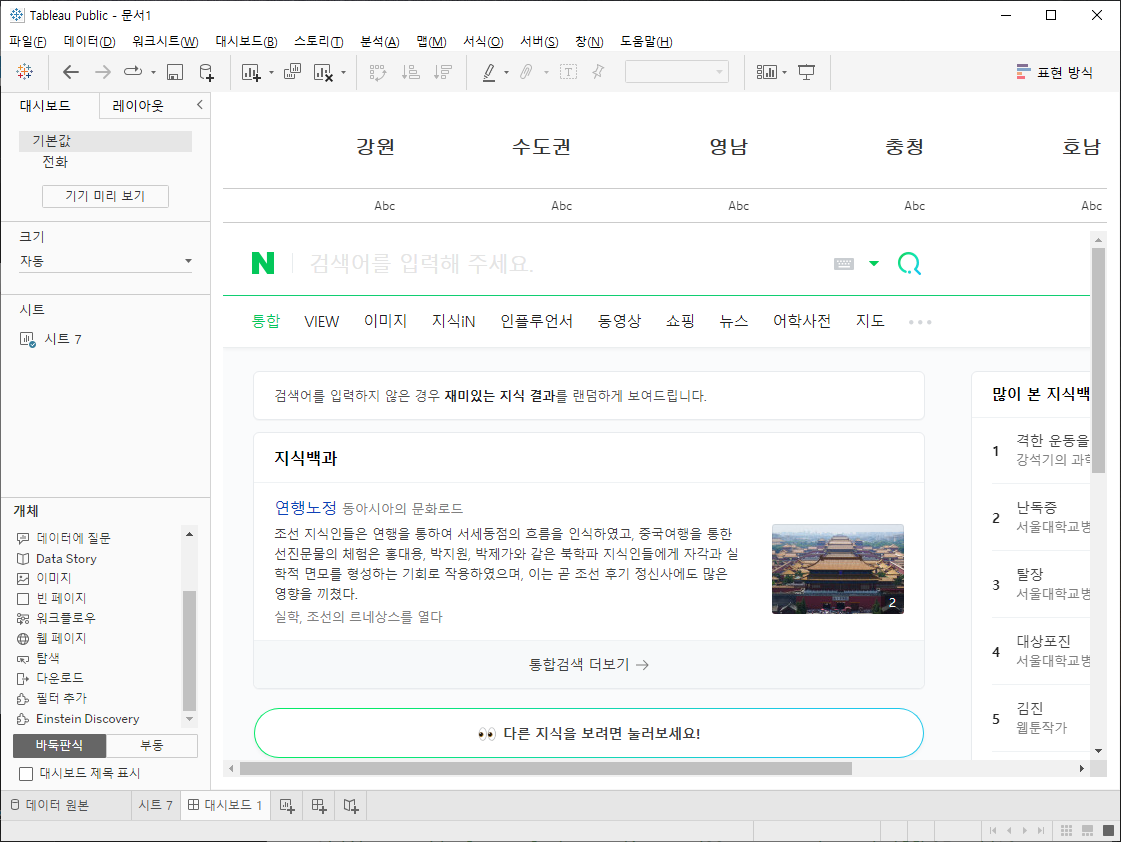The image size is (1121, 842).
Task: Click the sort descending icon
Action: 443,71
